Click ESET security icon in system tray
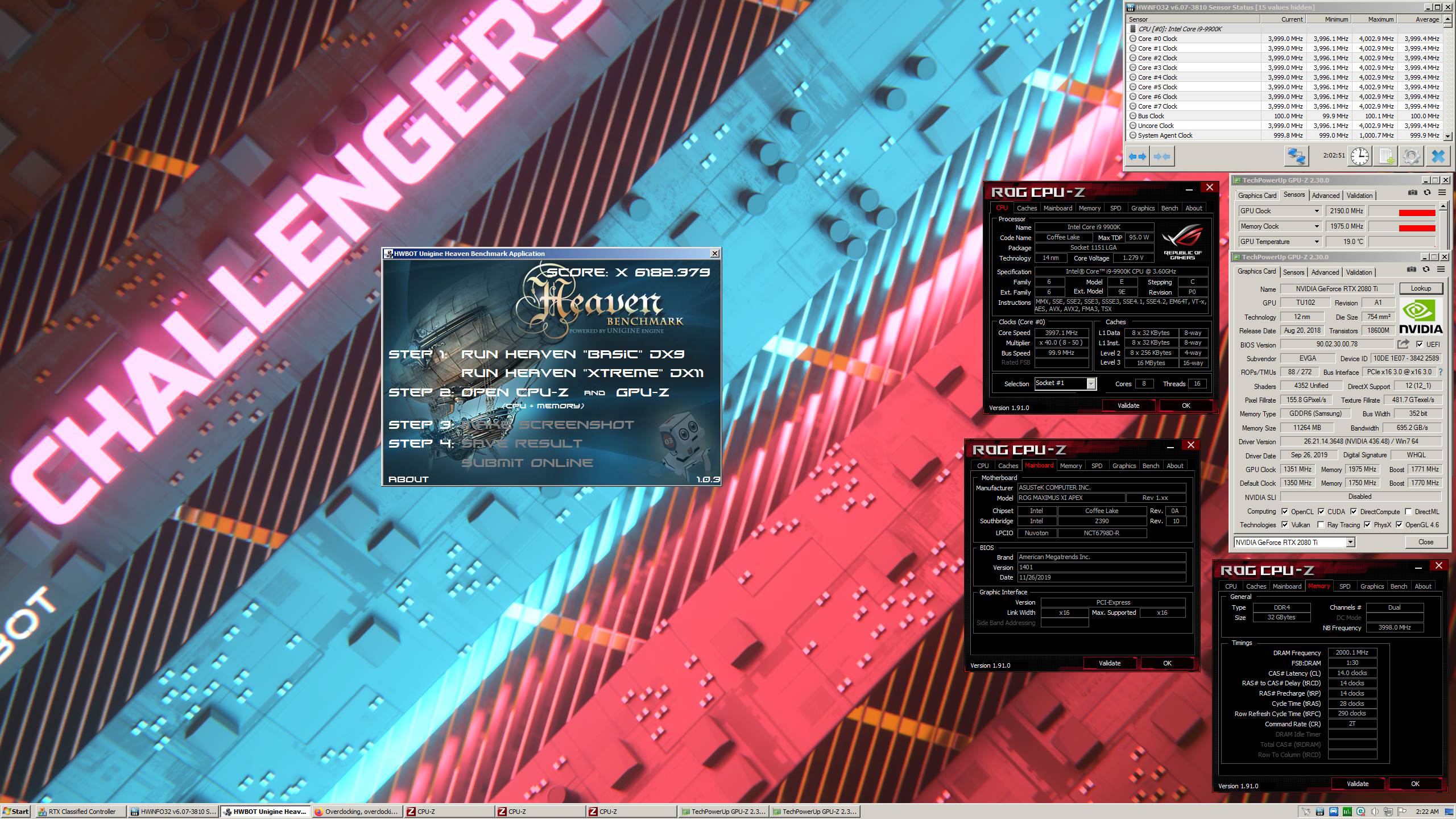 [x=1360, y=812]
